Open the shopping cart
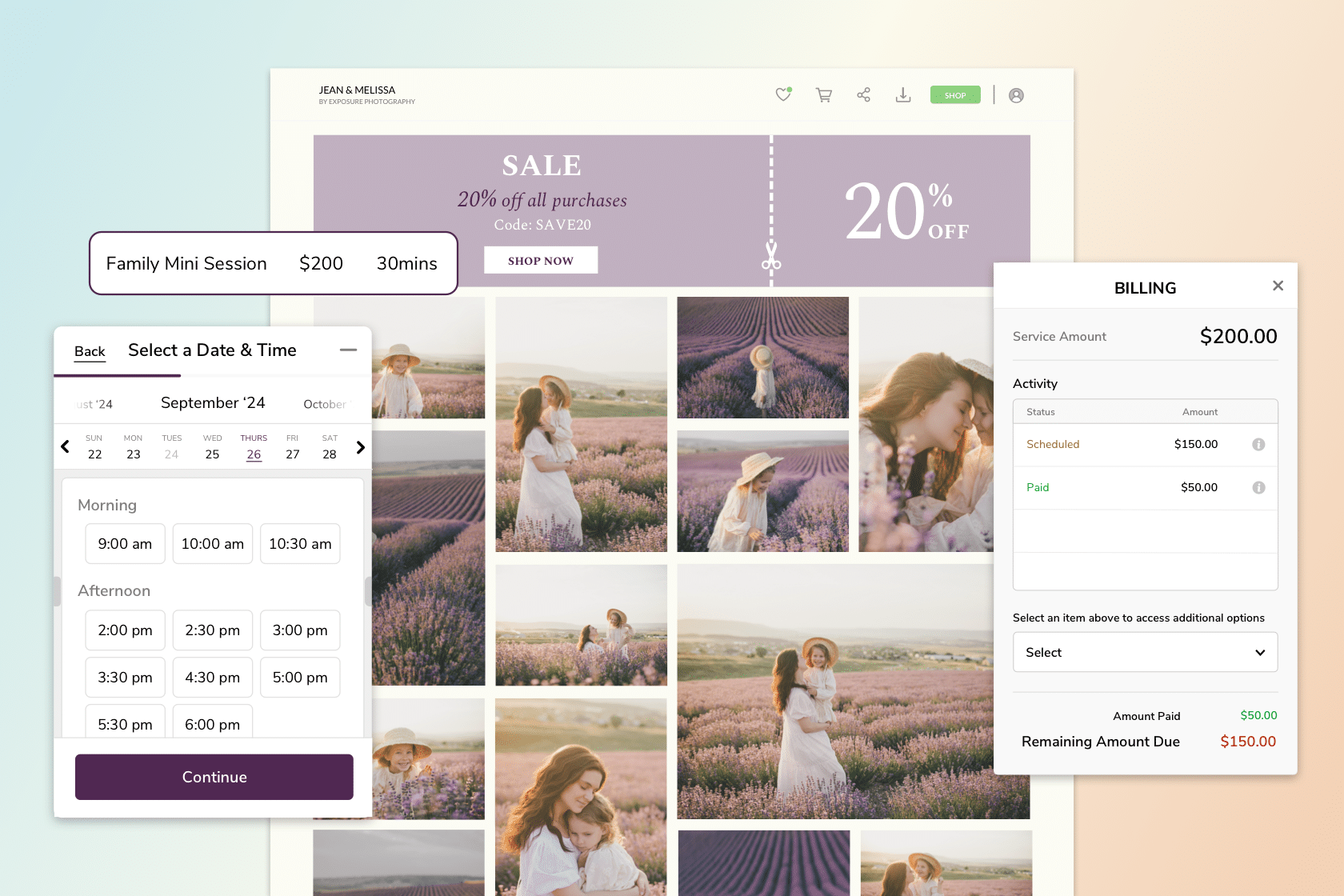This screenshot has width=1344, height=896. (x=823, y=95)
